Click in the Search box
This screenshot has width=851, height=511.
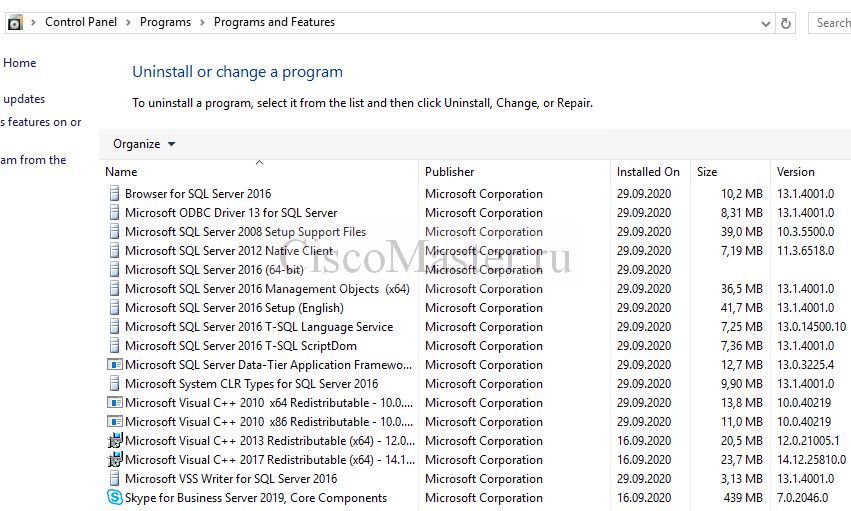point(830,23)
